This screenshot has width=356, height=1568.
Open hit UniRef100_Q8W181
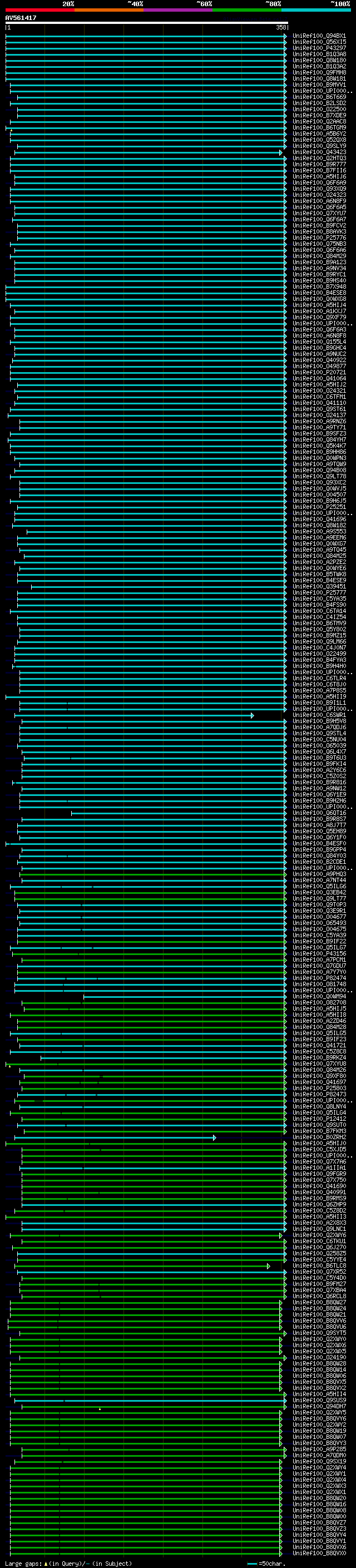point(319,78)
